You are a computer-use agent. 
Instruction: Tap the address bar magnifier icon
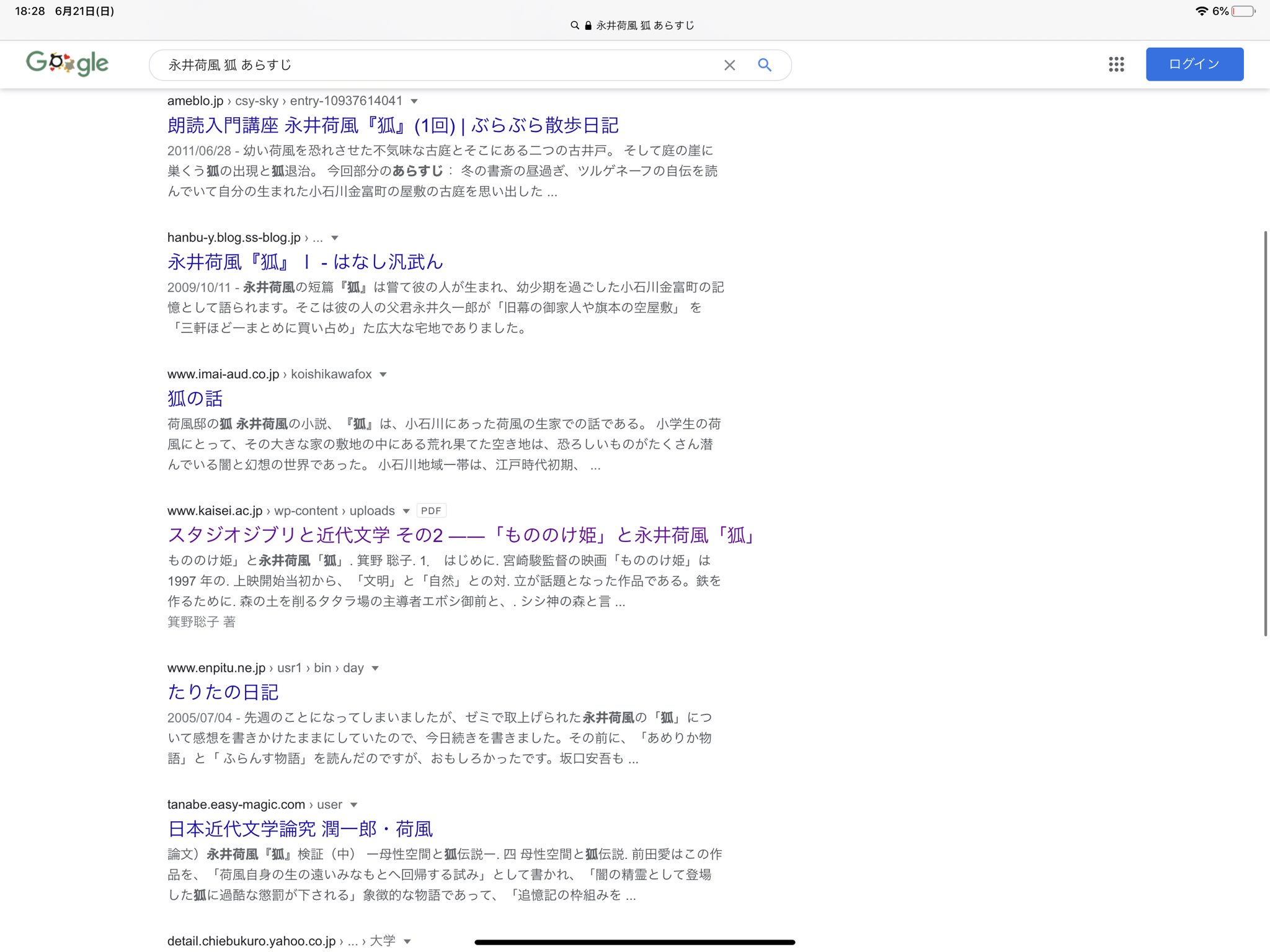[x=575, y=25]
